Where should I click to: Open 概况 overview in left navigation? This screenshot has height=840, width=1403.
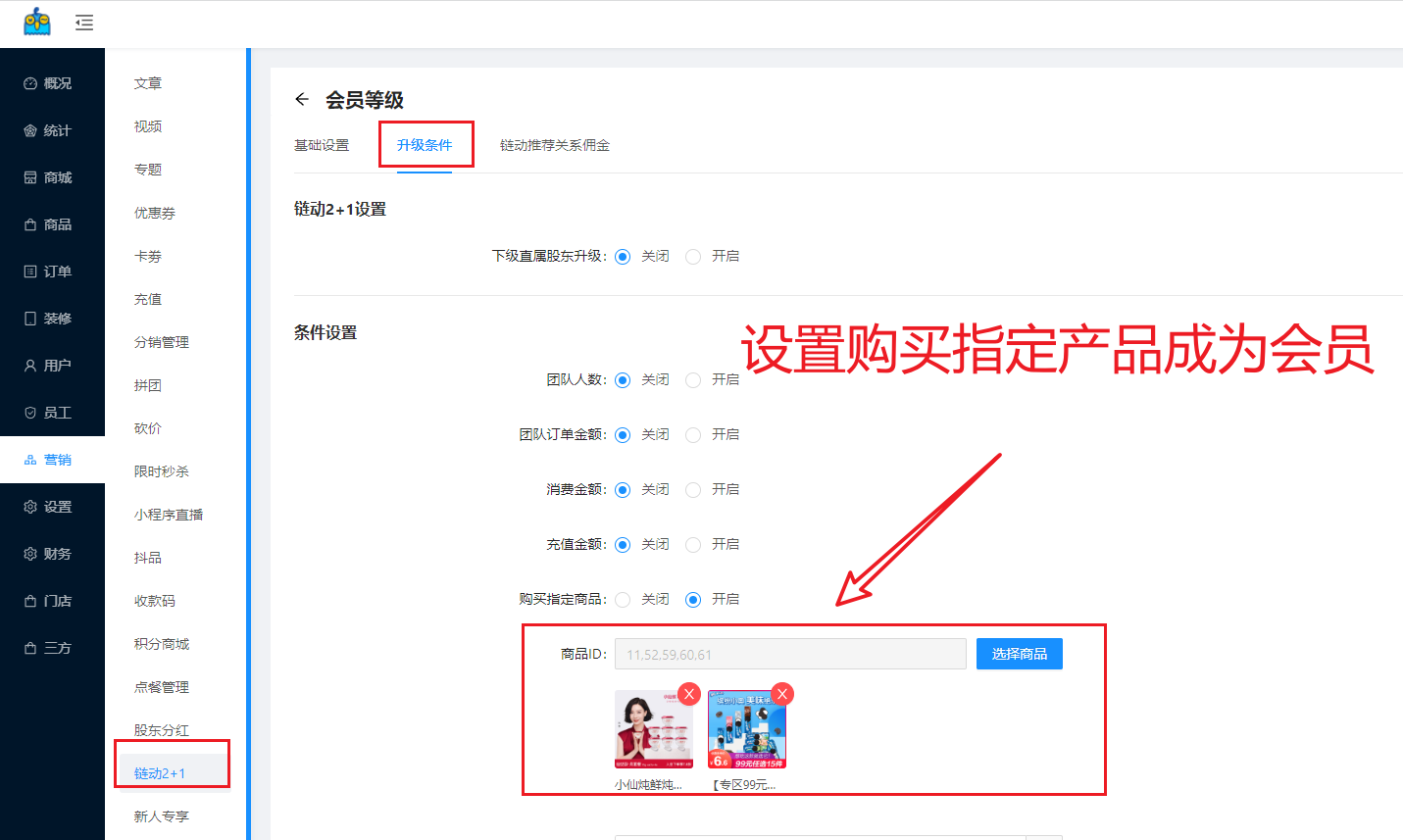pos(49,83)
